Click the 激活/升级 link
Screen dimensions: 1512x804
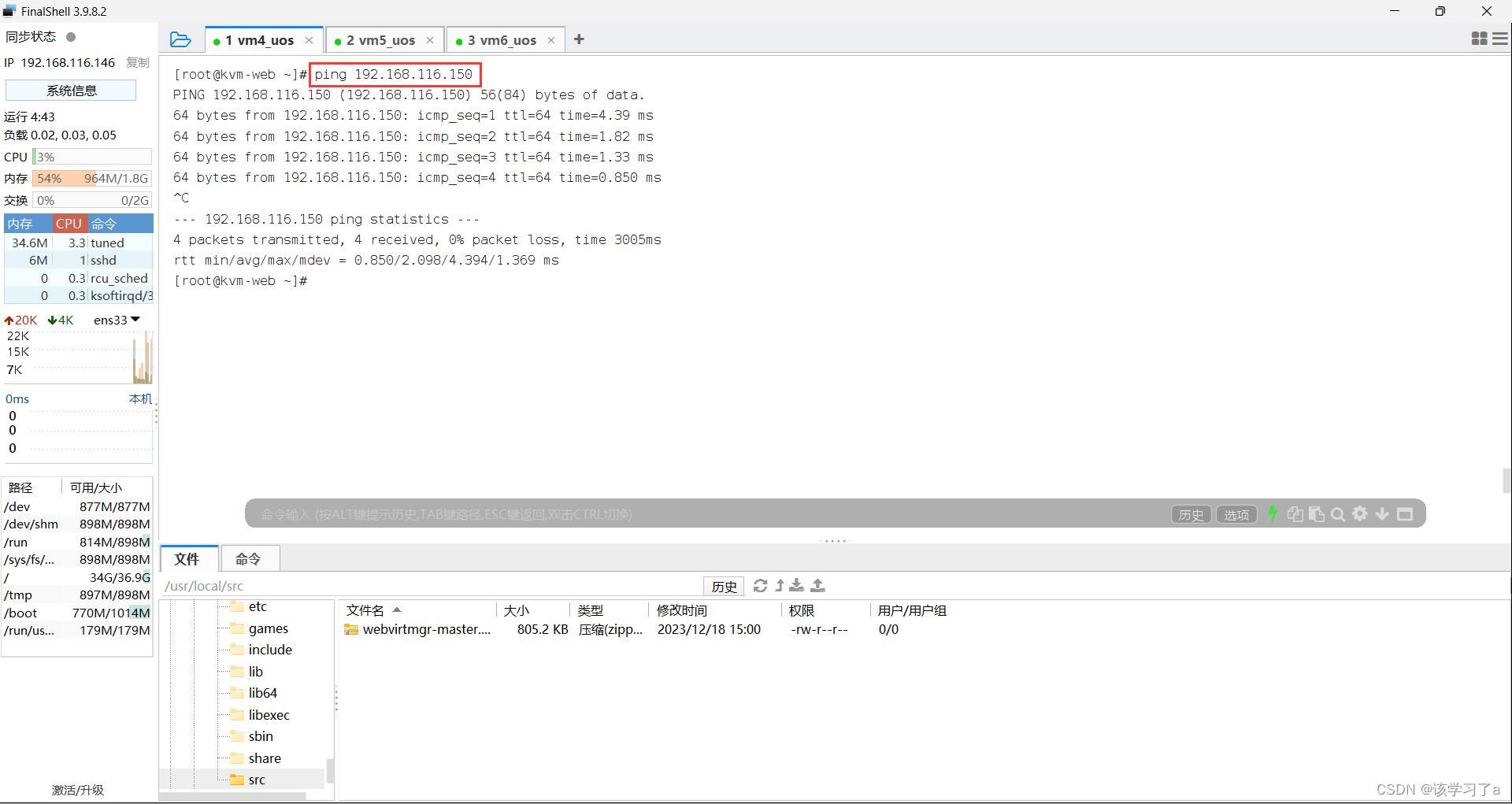77,790
